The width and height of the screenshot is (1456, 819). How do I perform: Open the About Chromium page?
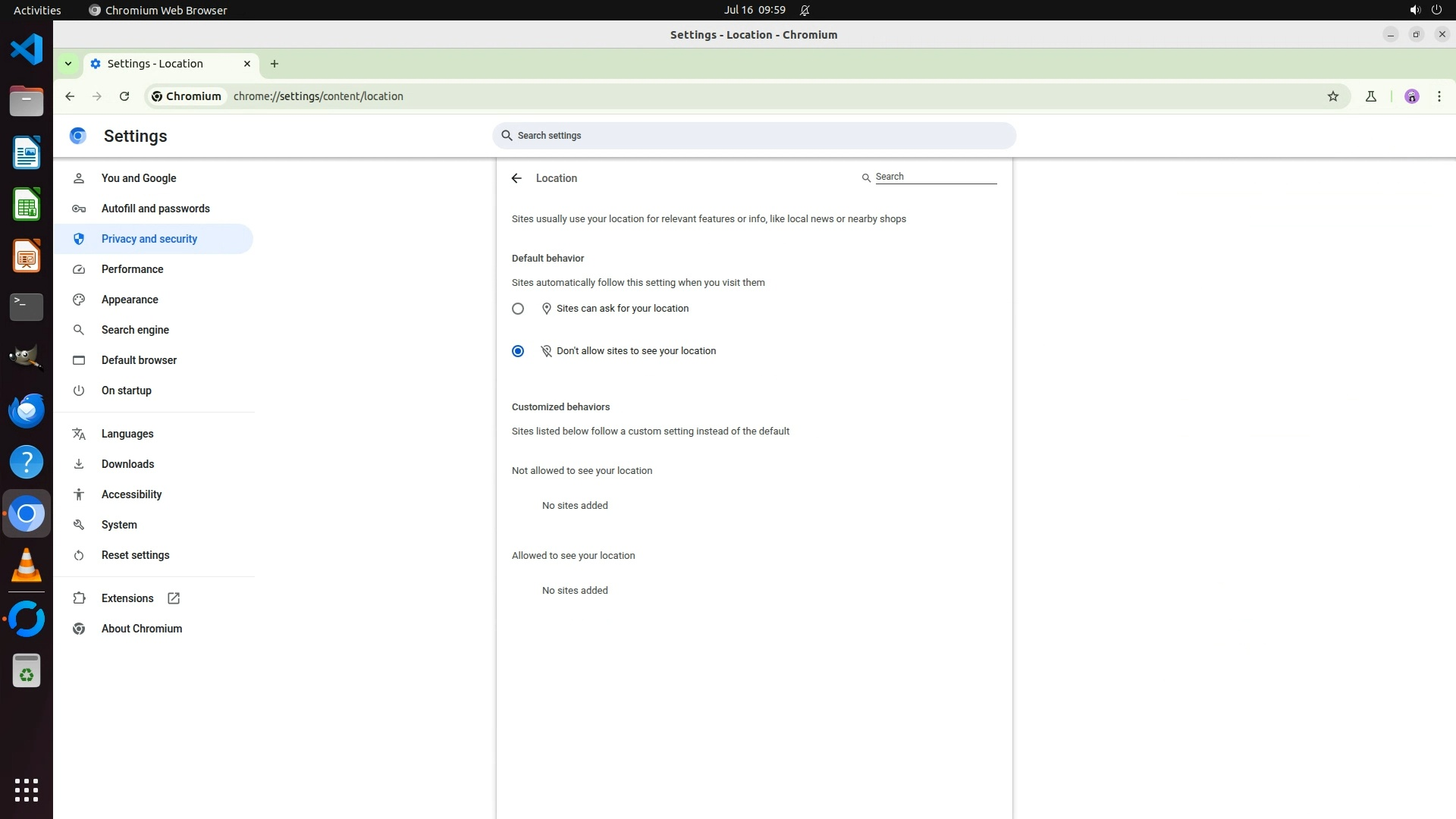click(x=142, y=629)
